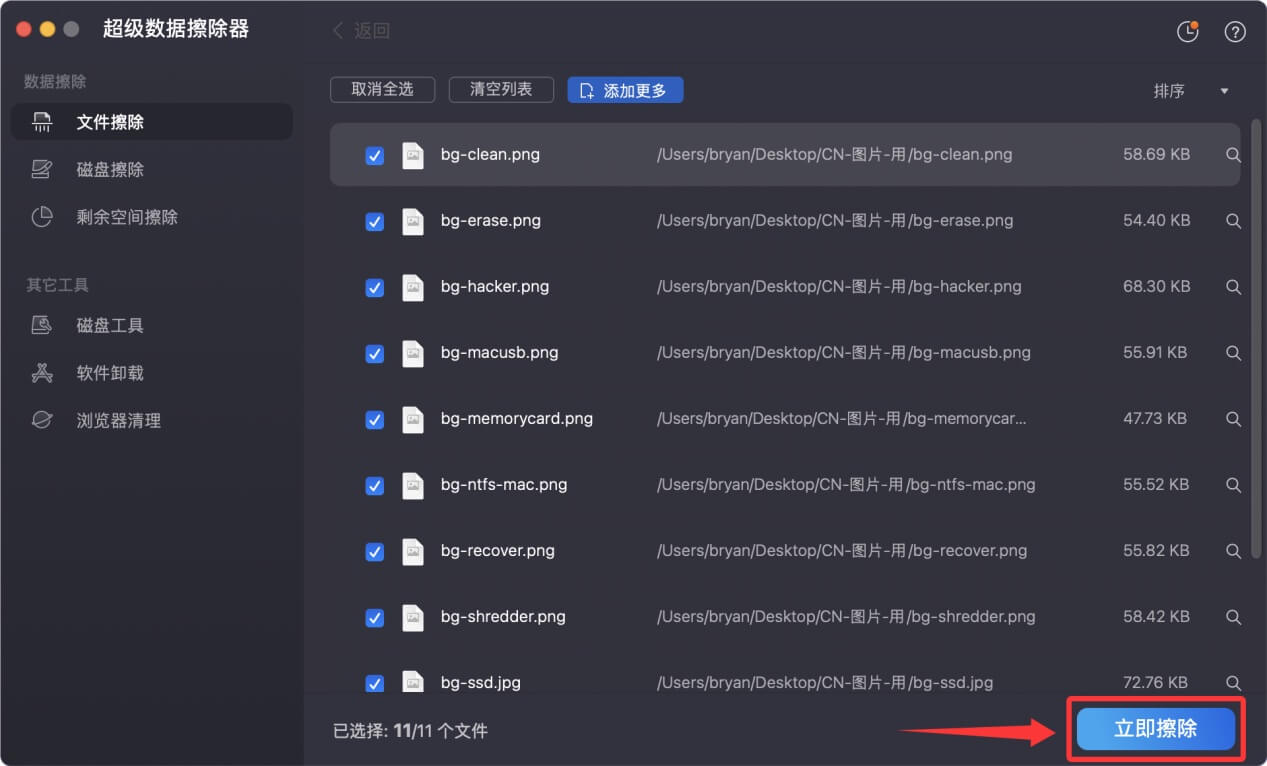Viewport: 1267px width, 766px height.
Task: Uncheck bg-memorycard.png entry
Action: pyautogui.click(x=374, y=420)
